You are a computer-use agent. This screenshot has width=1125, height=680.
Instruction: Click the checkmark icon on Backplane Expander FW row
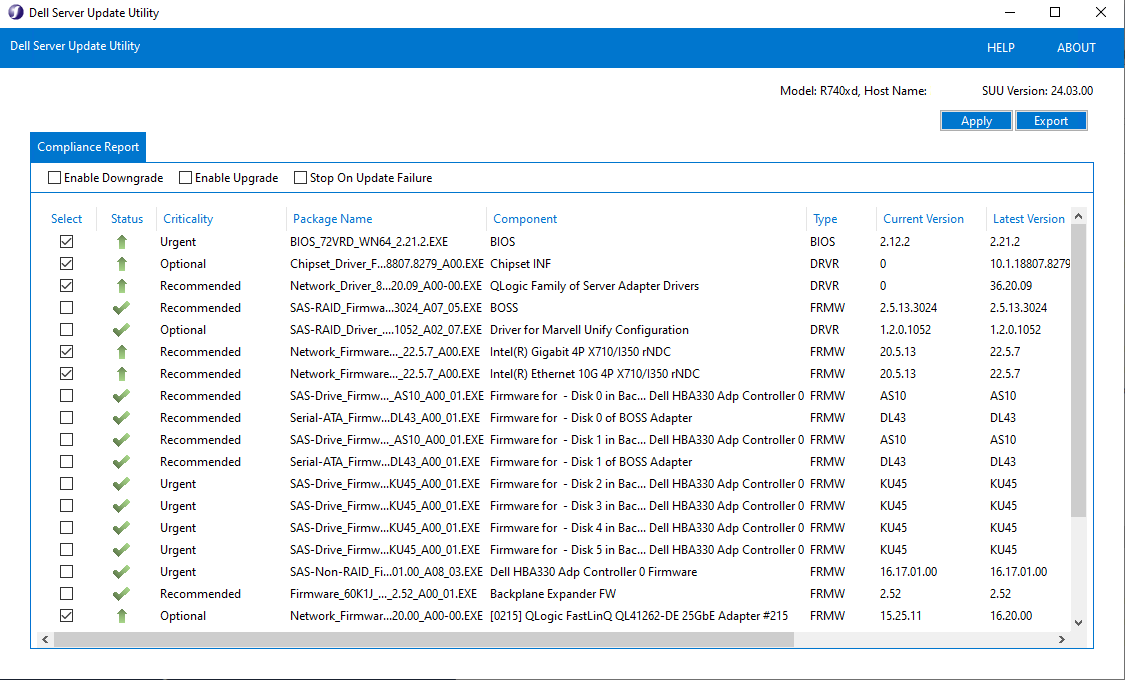[x=121, y=593]
